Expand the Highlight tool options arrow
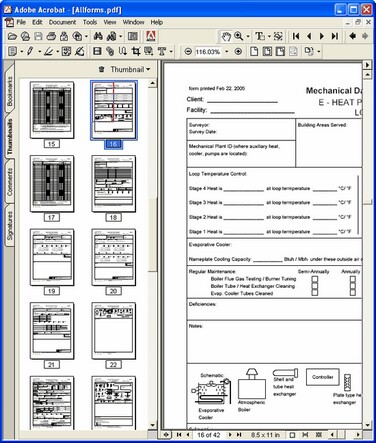The image size is (376, 443). pyautogui.click(x=57, y=52)
